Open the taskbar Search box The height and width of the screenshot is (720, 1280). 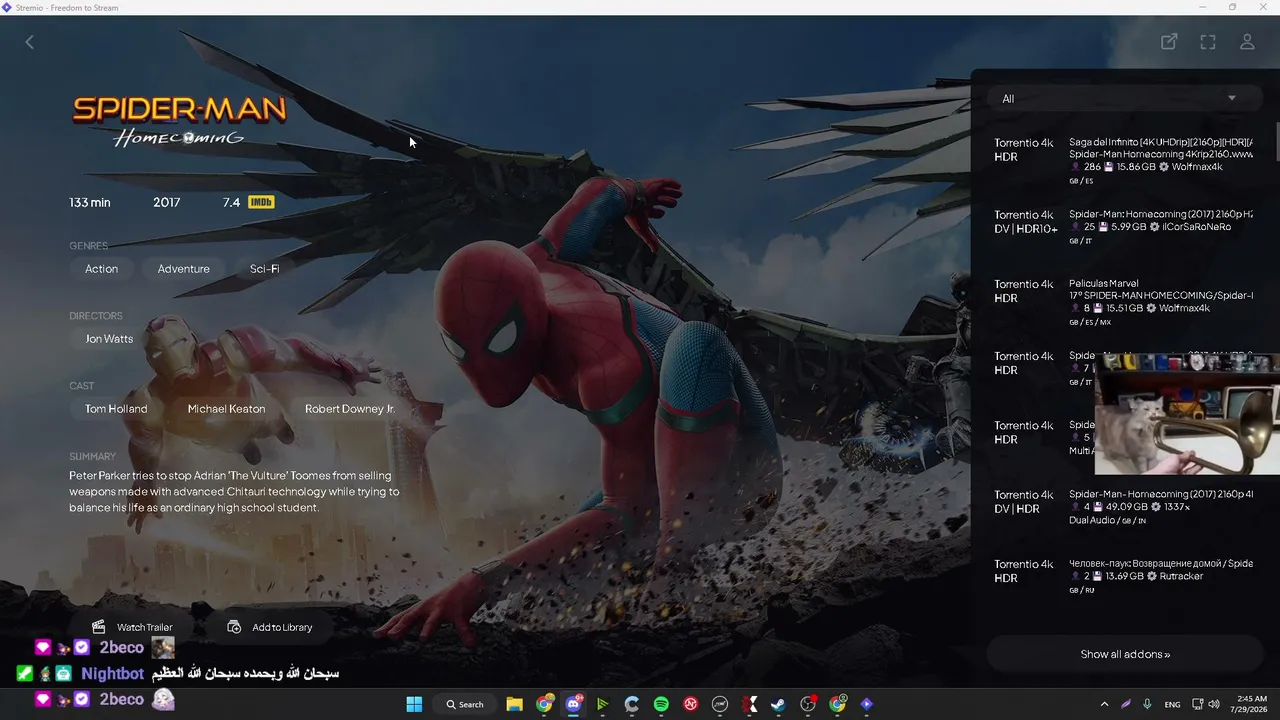tap(465, 704)
